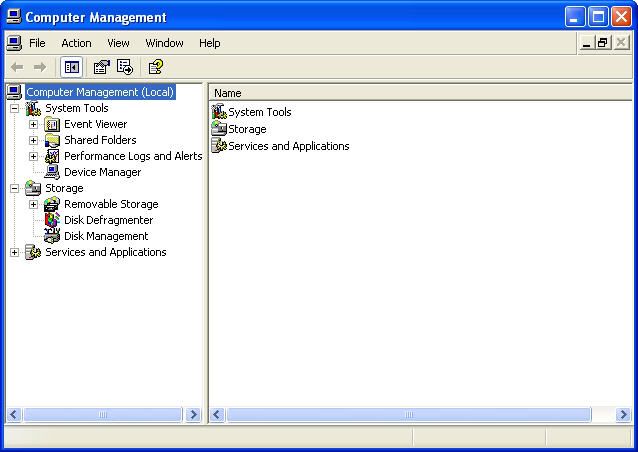Open the Action menu
Screen dimensions: 638x452
pos(76,43)
